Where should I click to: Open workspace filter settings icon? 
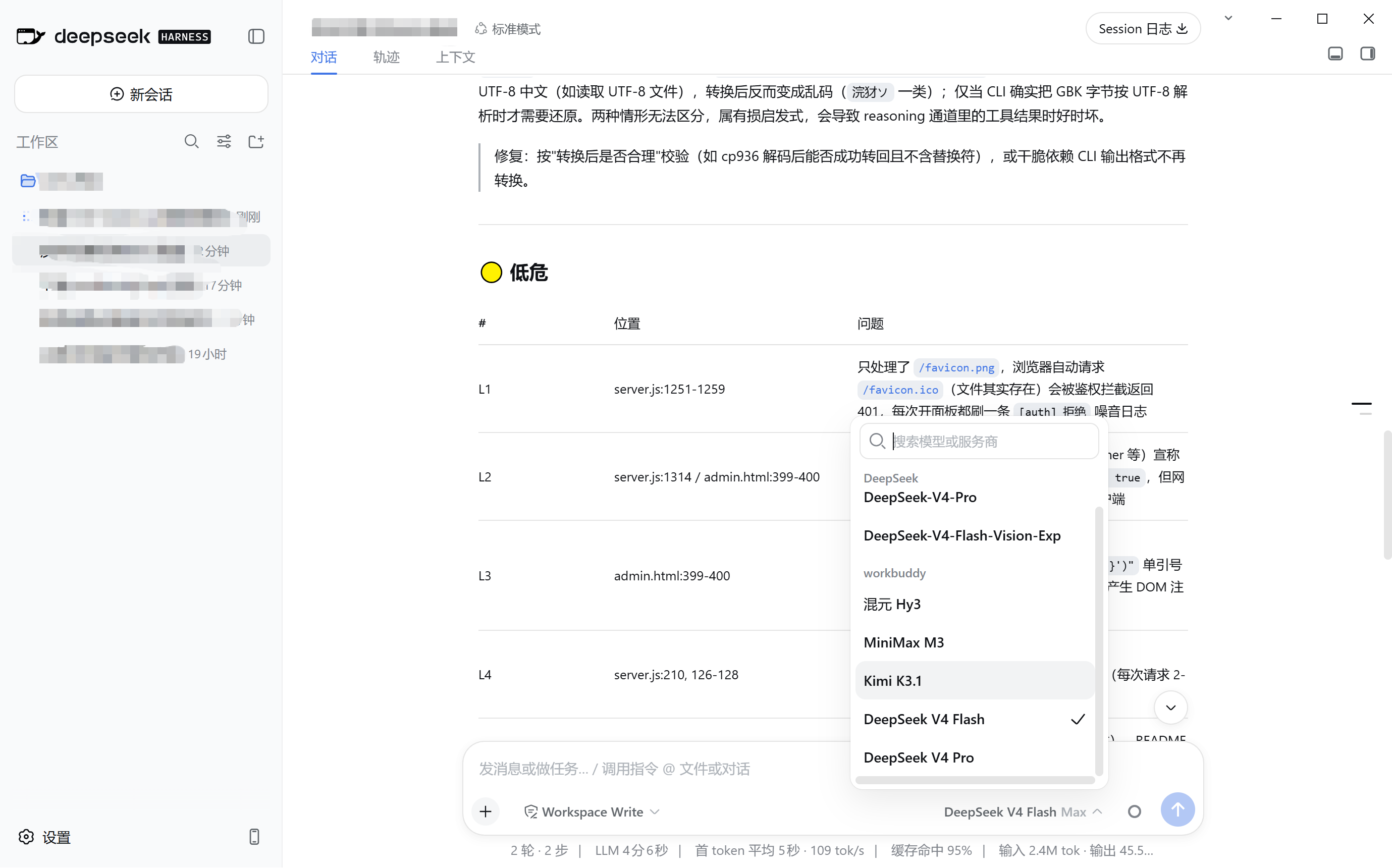coord(224,141)
